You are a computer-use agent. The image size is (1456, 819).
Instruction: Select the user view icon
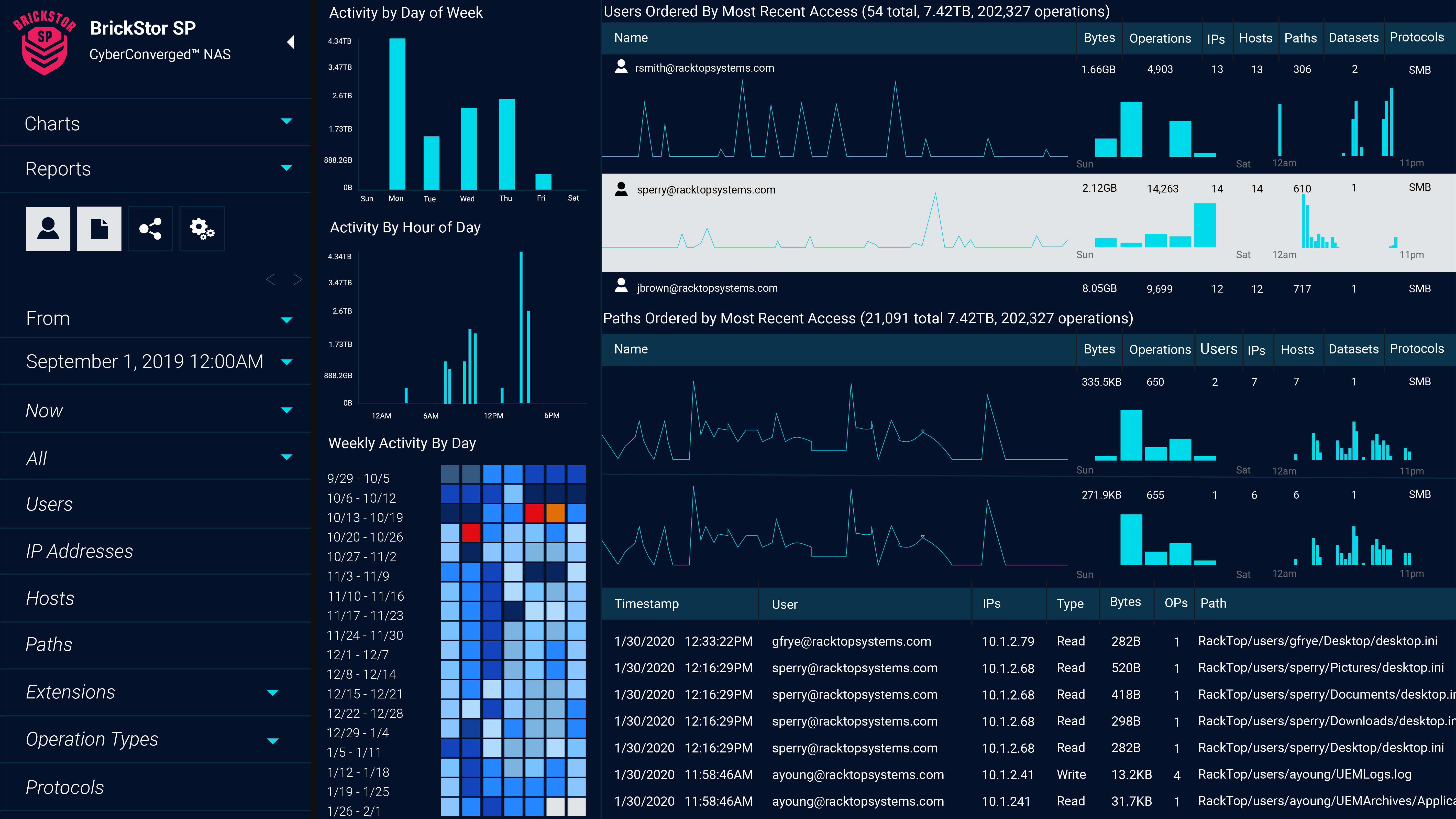[x=48, y=229]
